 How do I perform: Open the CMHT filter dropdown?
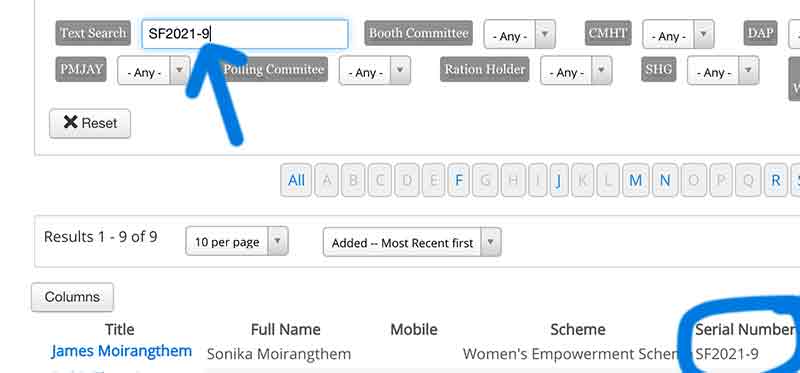[x=678, y=35]
